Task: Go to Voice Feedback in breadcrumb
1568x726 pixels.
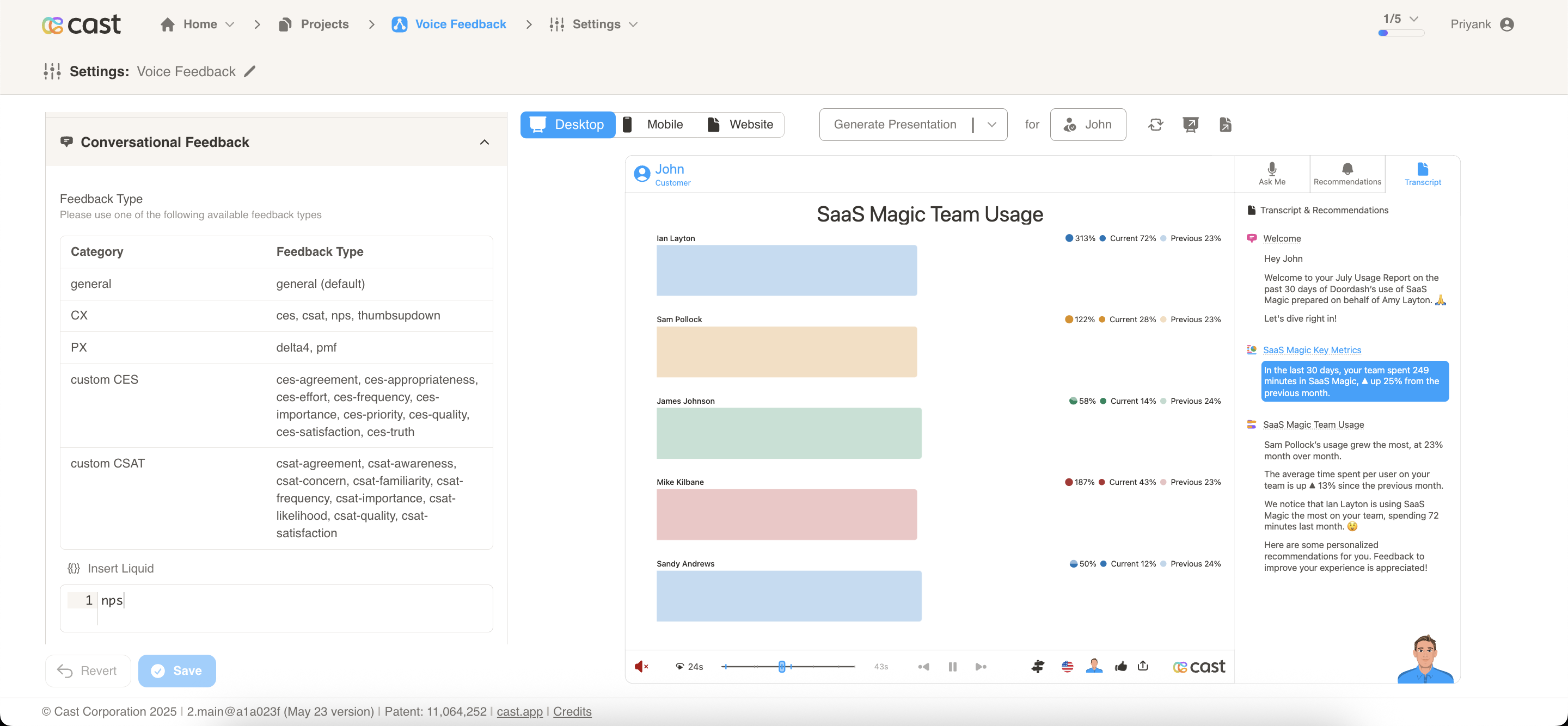Action: point(460,24)
